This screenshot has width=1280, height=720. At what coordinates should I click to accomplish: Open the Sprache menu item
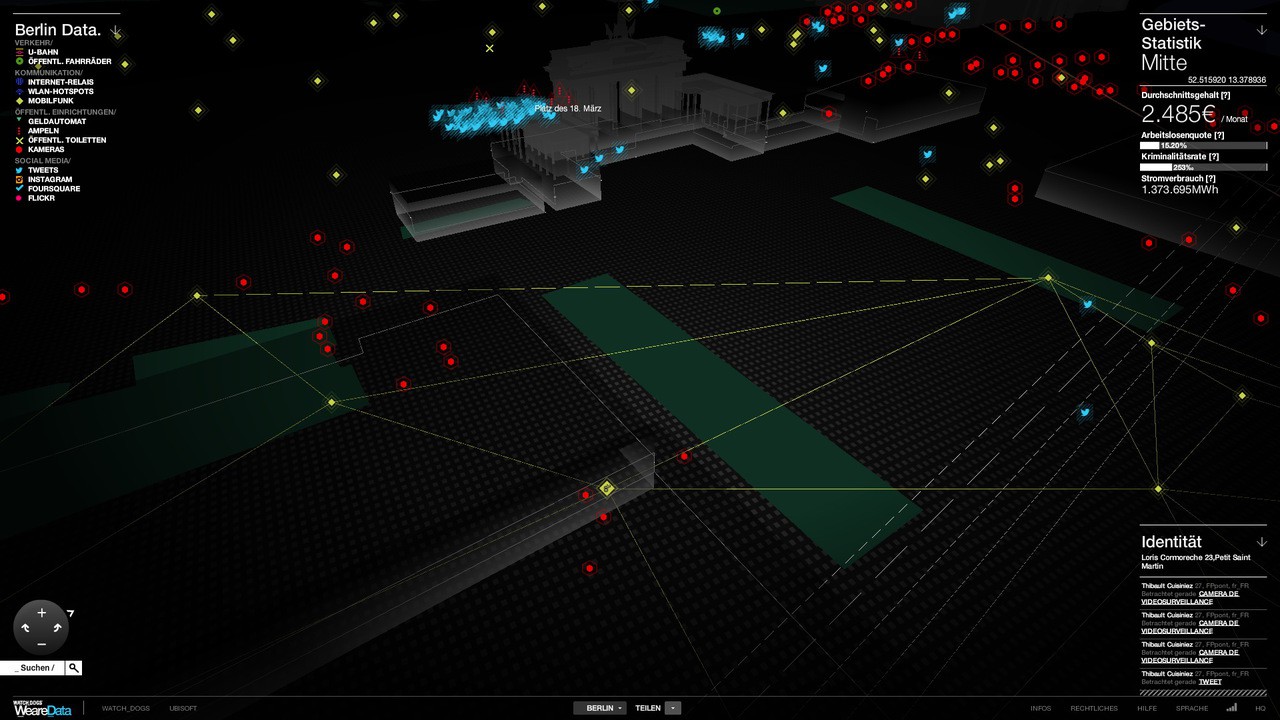[x=1192, y=708]
